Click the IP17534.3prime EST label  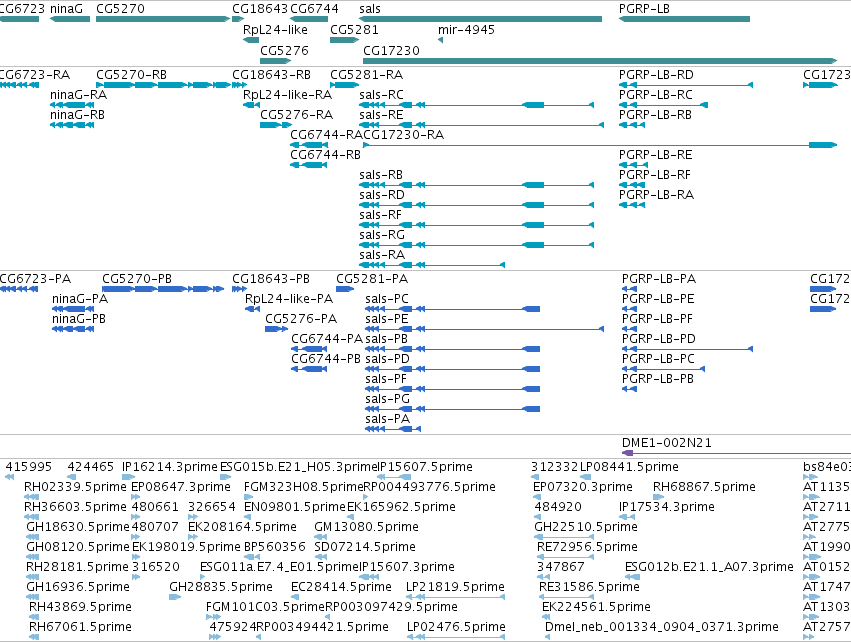pyautogui.click(x=666, y=506)
